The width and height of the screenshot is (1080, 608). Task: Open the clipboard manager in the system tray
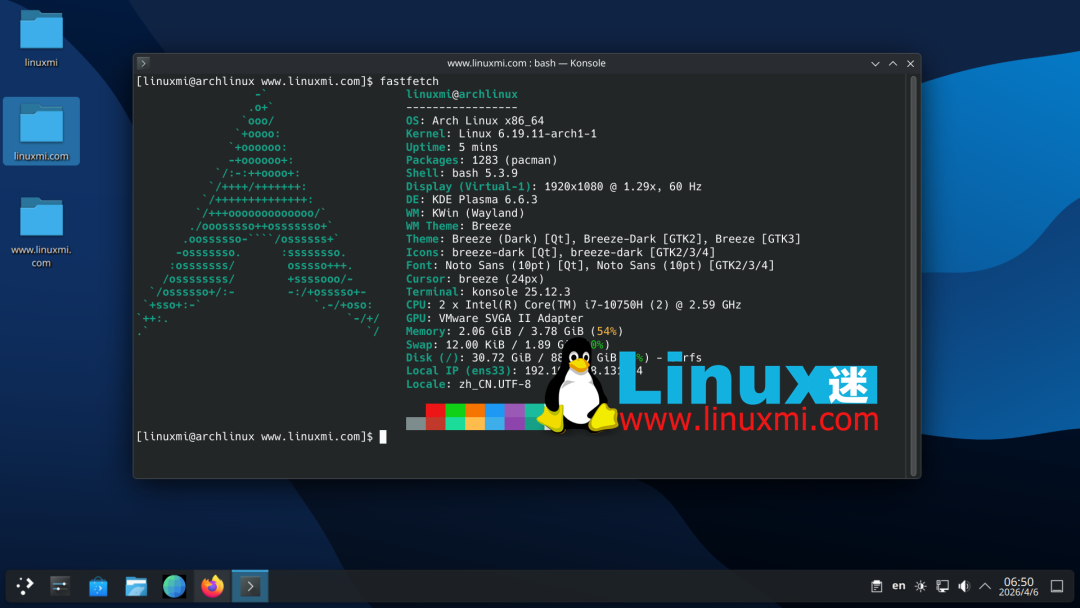(877, 586)
